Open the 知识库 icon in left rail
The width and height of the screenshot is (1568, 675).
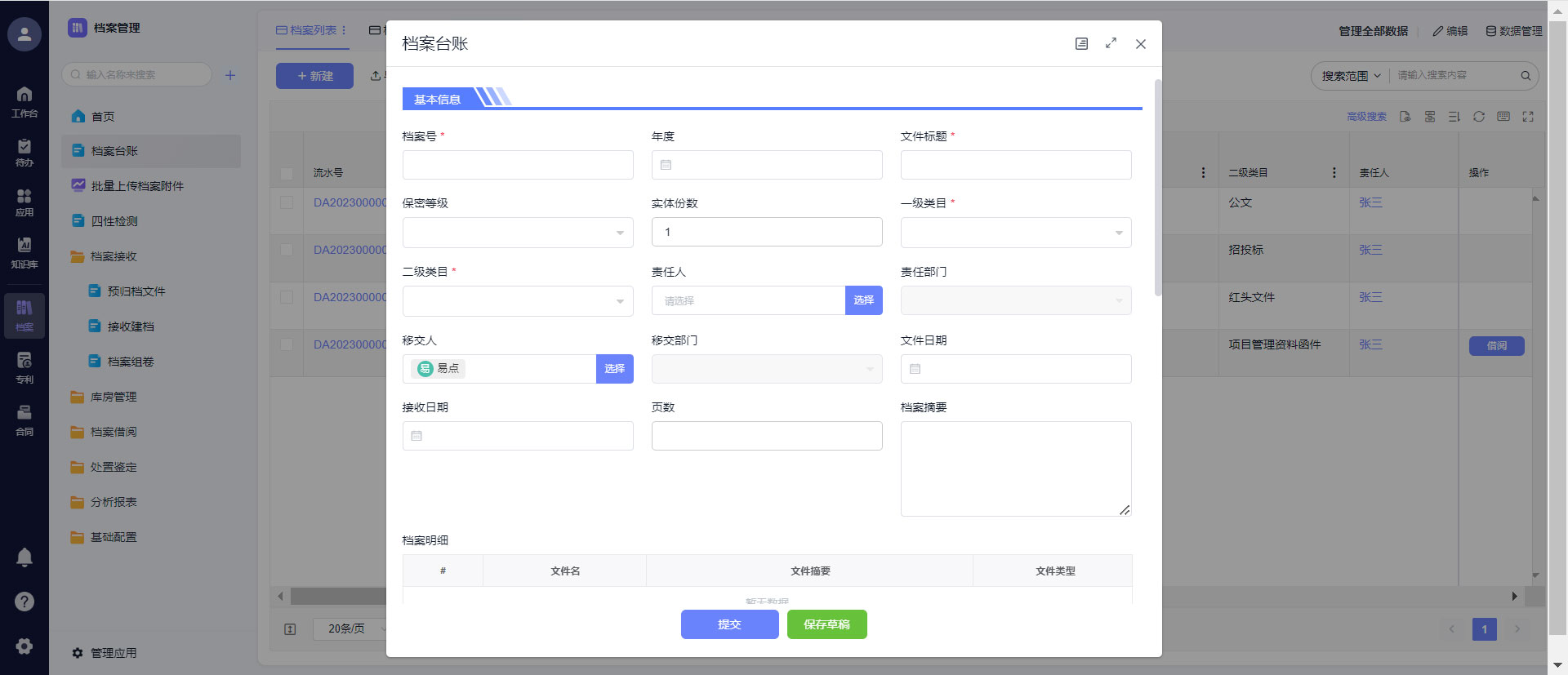point(24,252)
